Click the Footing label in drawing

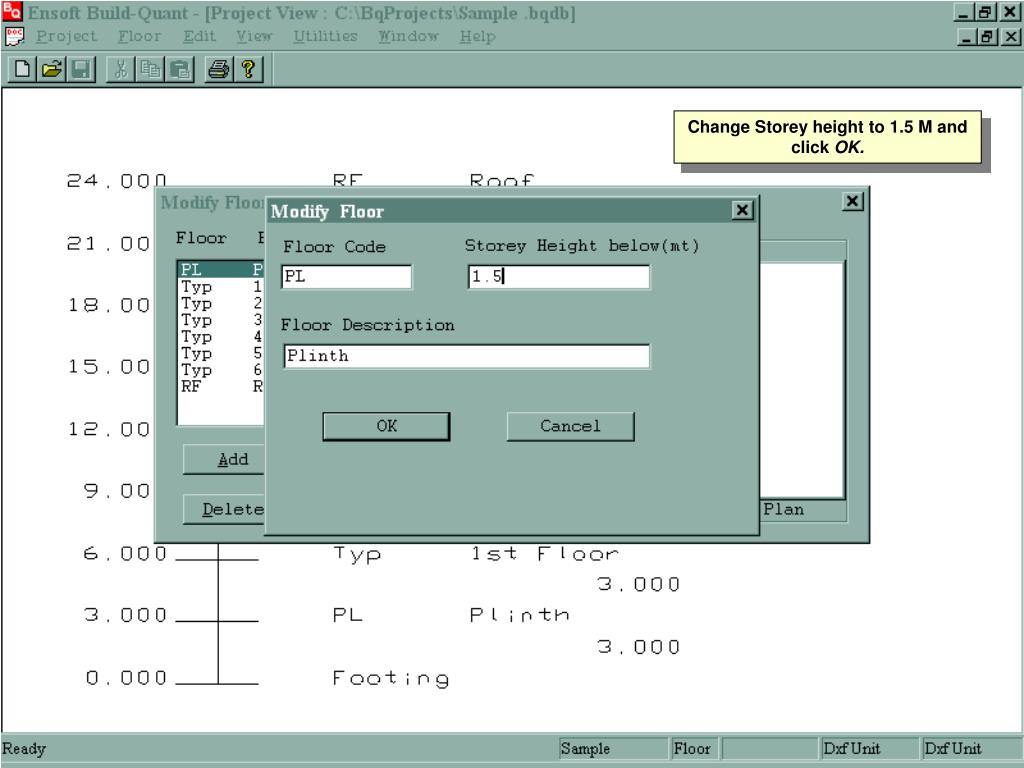click(391, 678)
